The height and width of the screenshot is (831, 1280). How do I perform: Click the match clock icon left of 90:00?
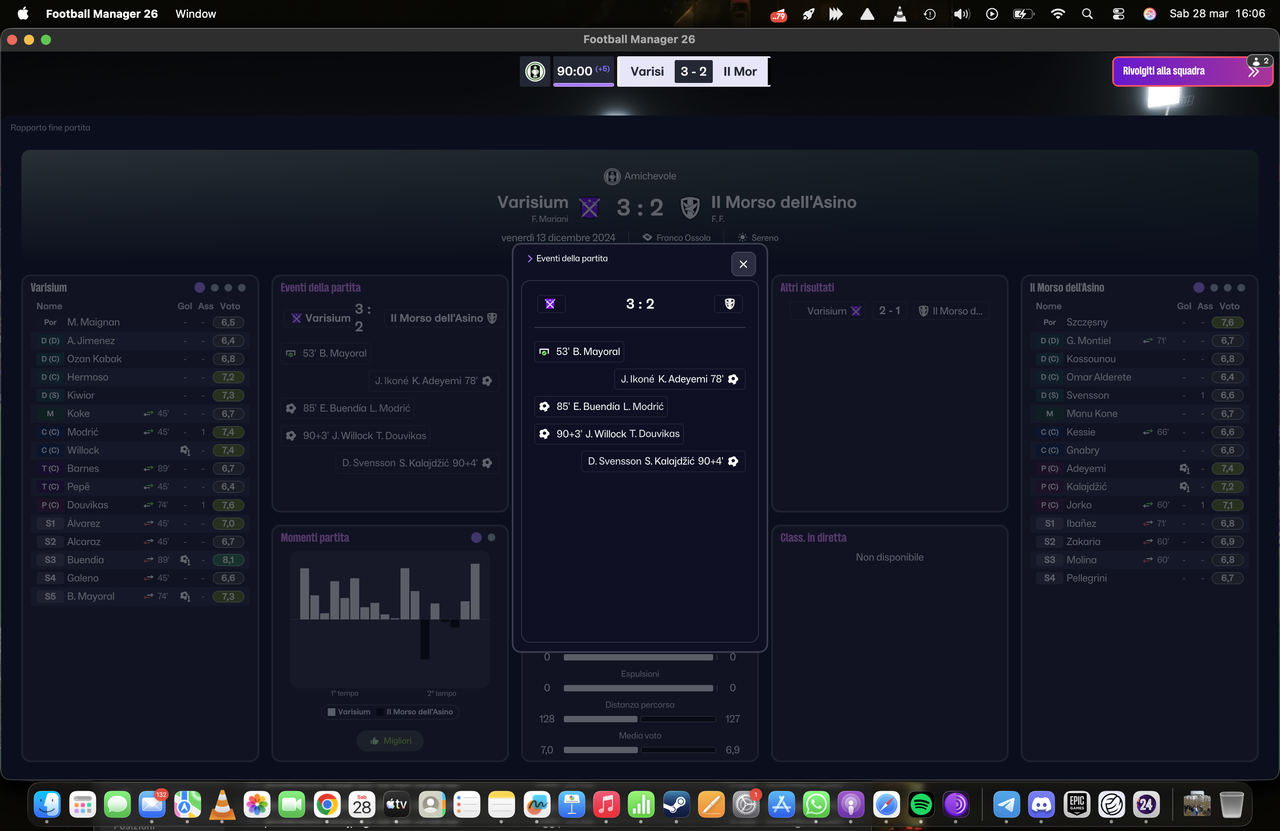[x=535, y=71]
